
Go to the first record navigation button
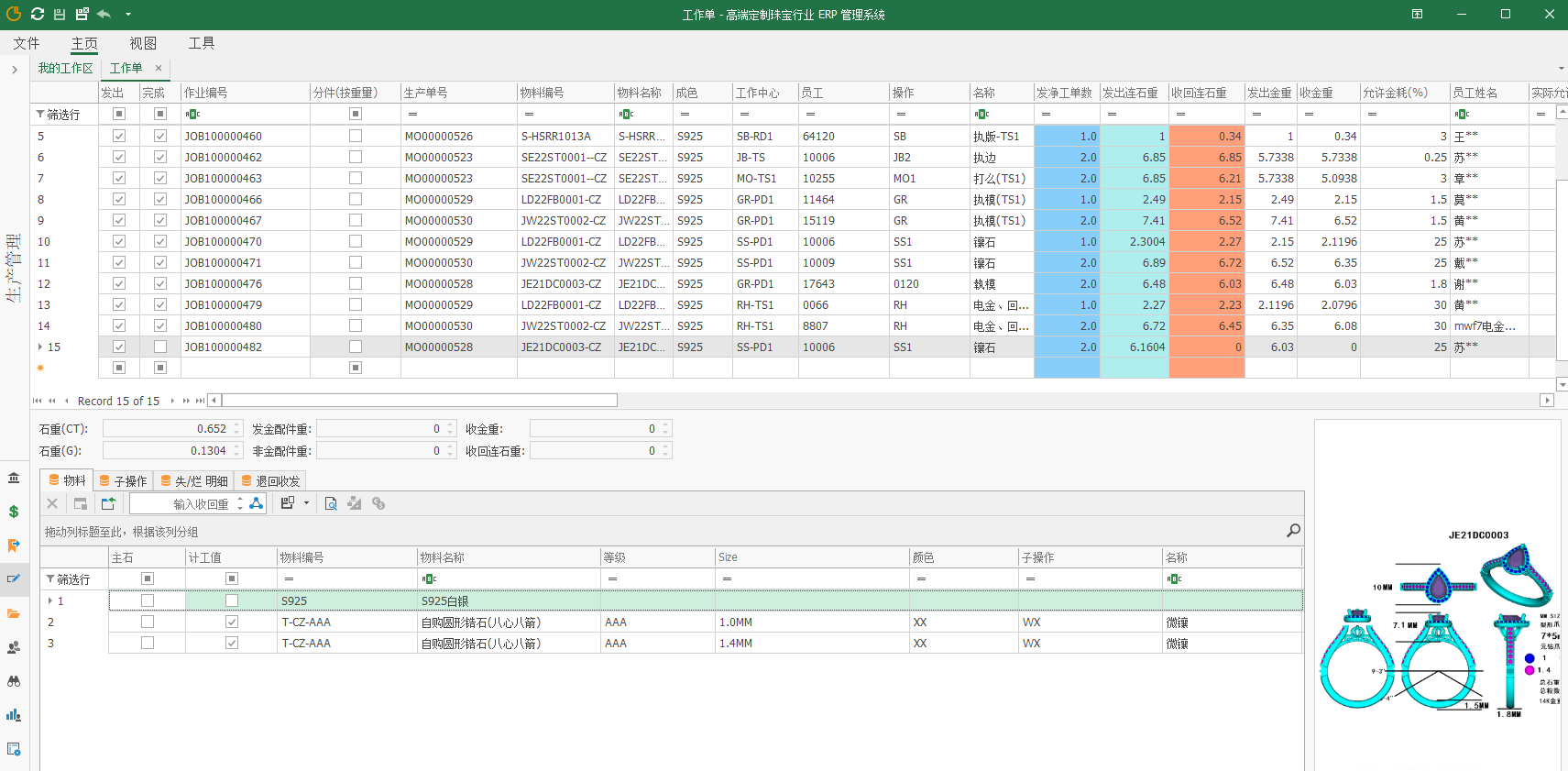(38, 401)
